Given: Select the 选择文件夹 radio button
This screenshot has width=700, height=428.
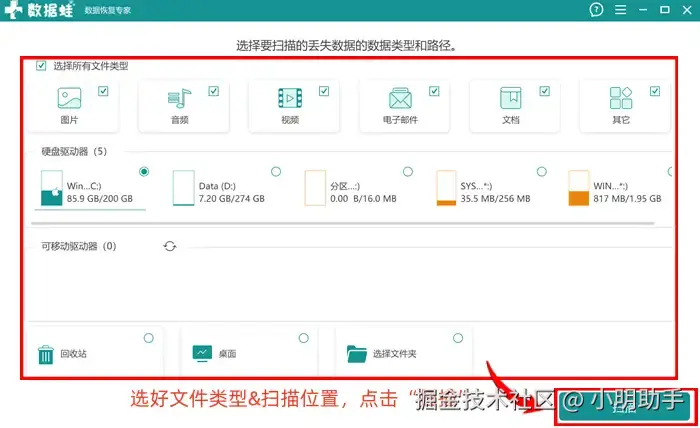Looking at the screenshot, I should click(x=458, y=338).
